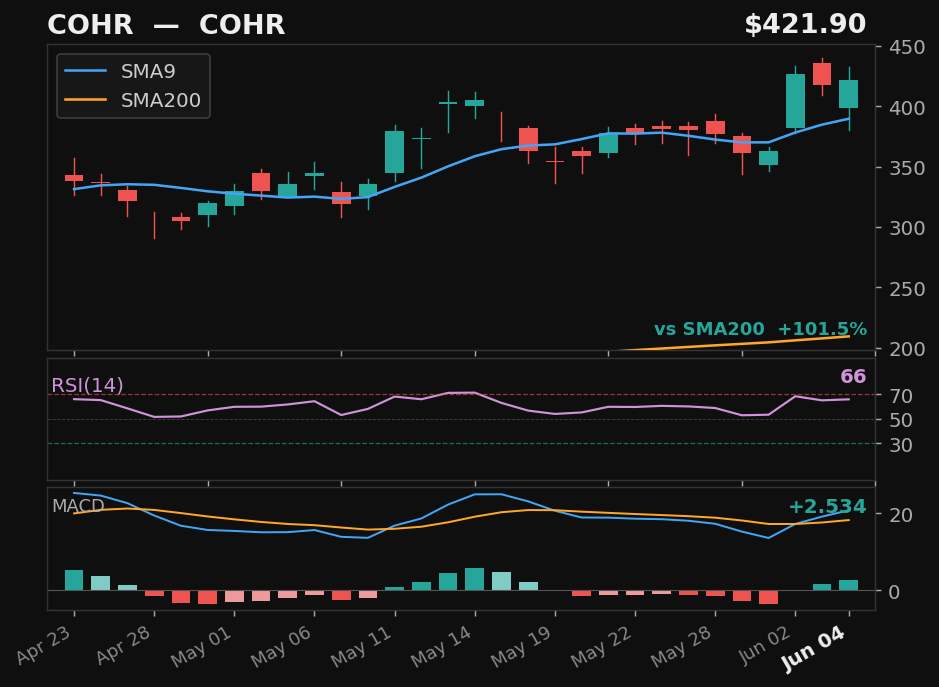Click the 450 price axis tick label
The image size is (939, 687).
pos(907,47)
